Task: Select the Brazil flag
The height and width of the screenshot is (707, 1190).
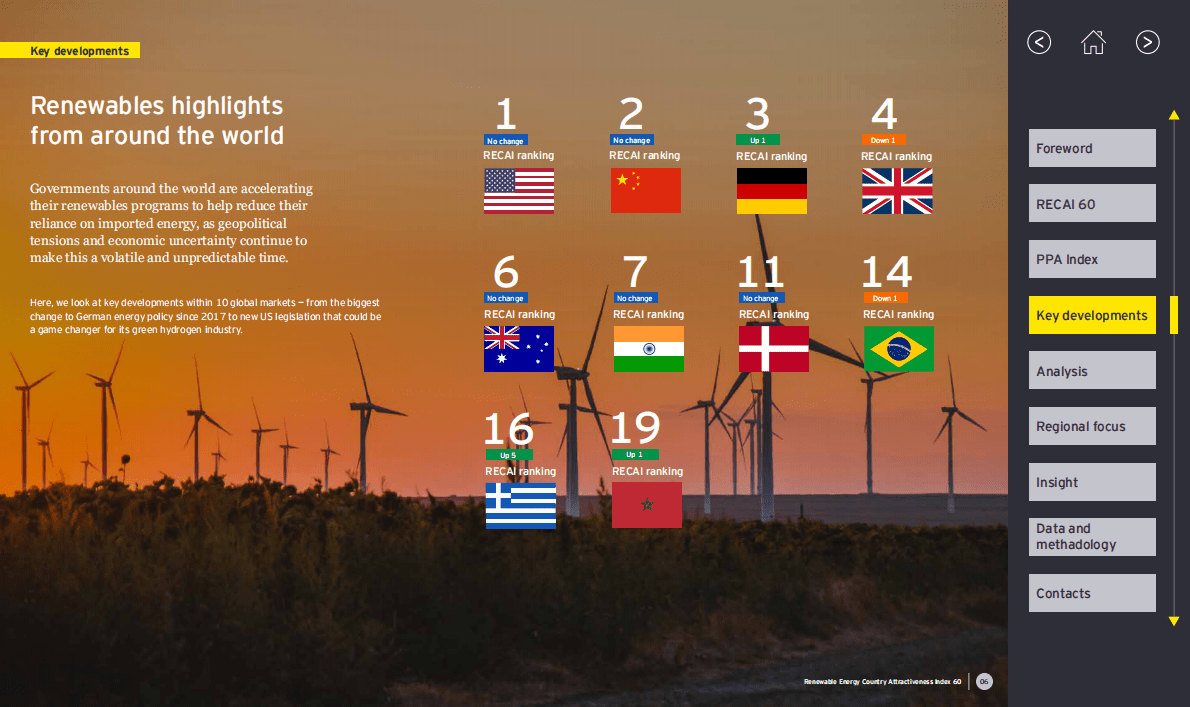Action: pos(898,349)
